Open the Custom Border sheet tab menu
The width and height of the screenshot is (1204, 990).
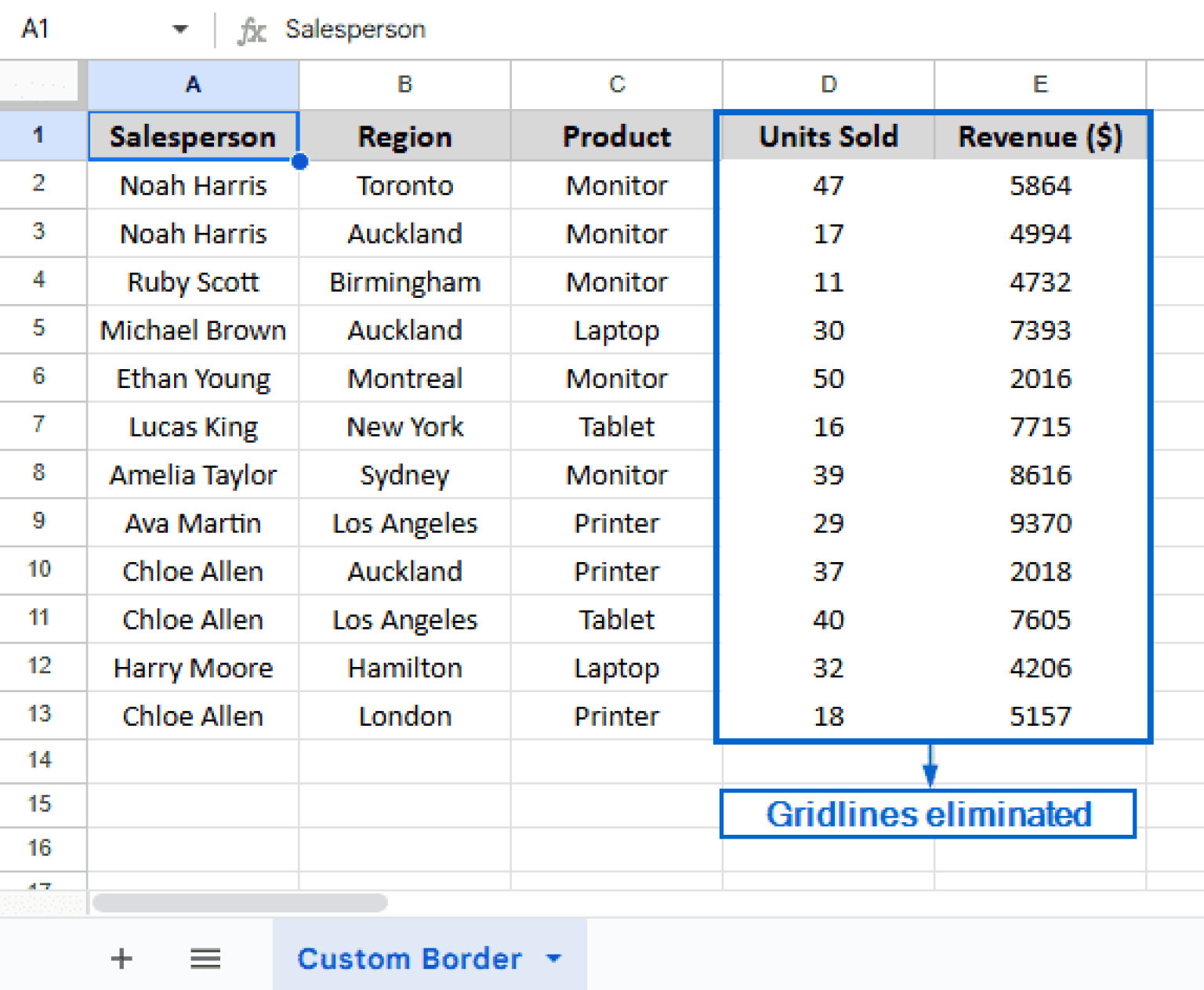554,958
